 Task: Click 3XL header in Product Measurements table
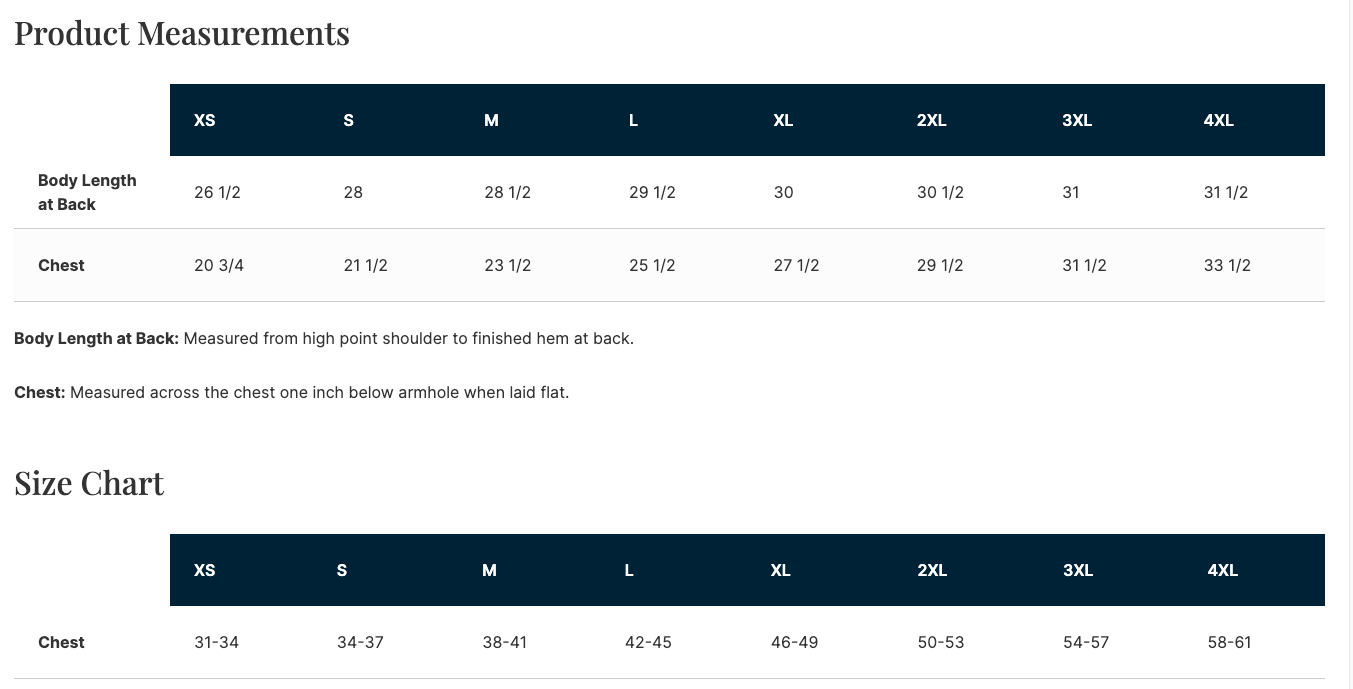(x=1076, y=120)
